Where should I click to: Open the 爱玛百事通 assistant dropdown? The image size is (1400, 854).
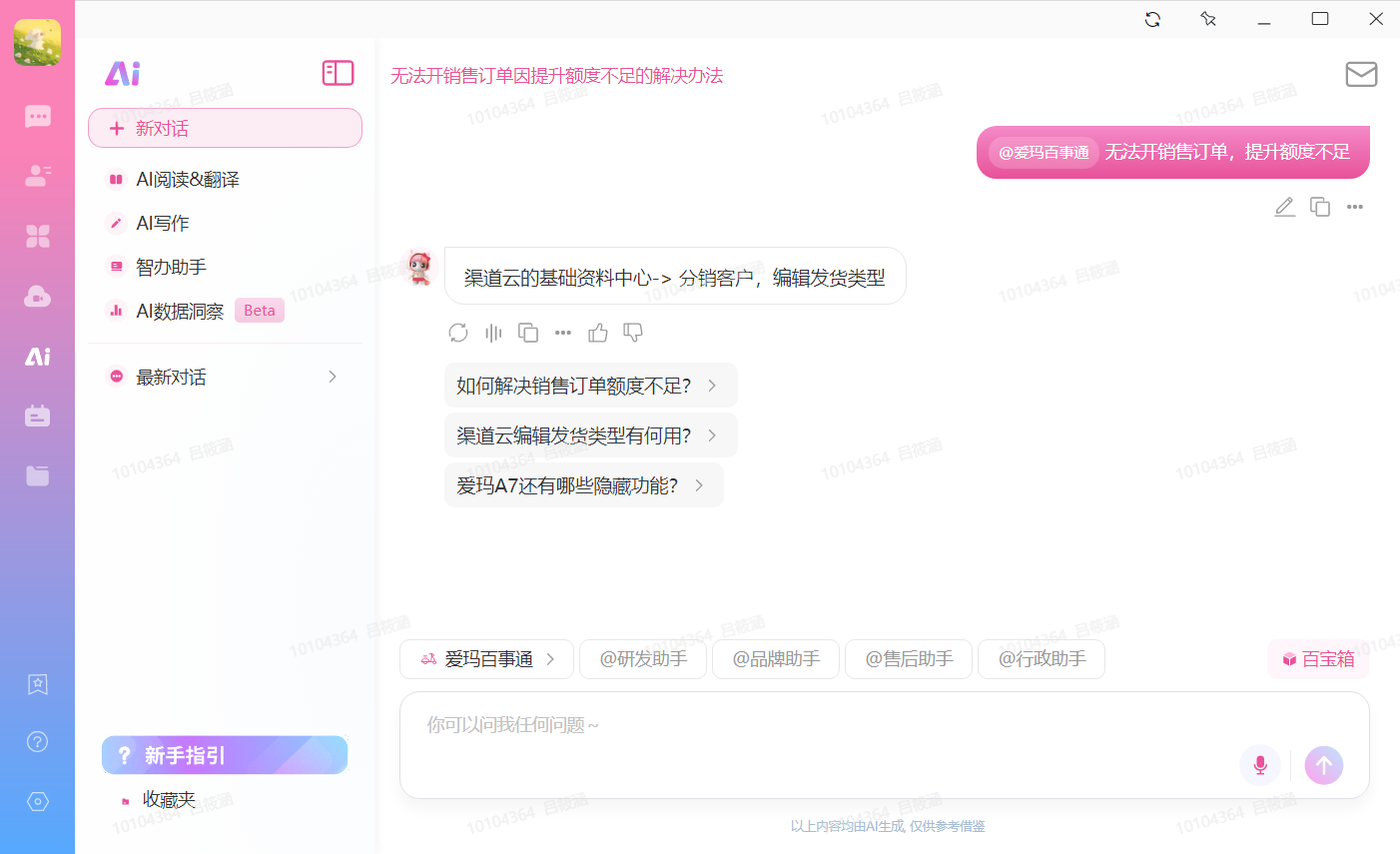(x=486, y=659)
